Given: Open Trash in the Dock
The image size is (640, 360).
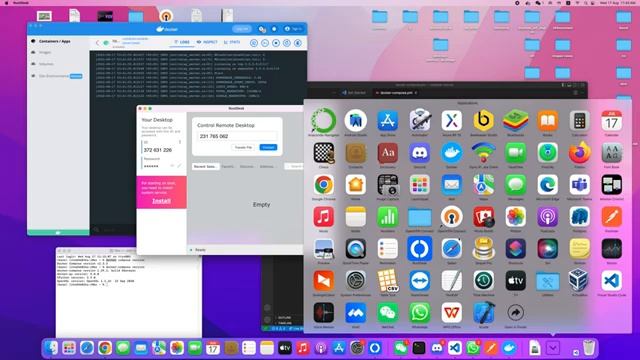Looking at the screenshot, I should point(589,348).
